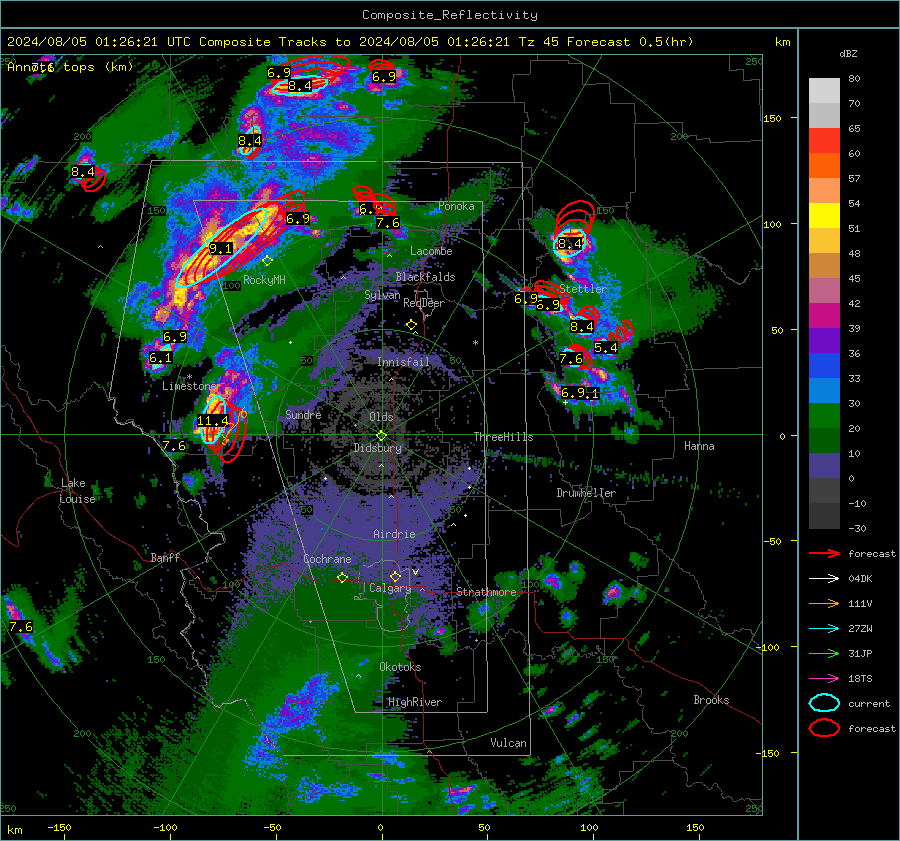Click the orange swatch between 60 and 57 dBZ

pyautogui.click(x=824, y=166)
